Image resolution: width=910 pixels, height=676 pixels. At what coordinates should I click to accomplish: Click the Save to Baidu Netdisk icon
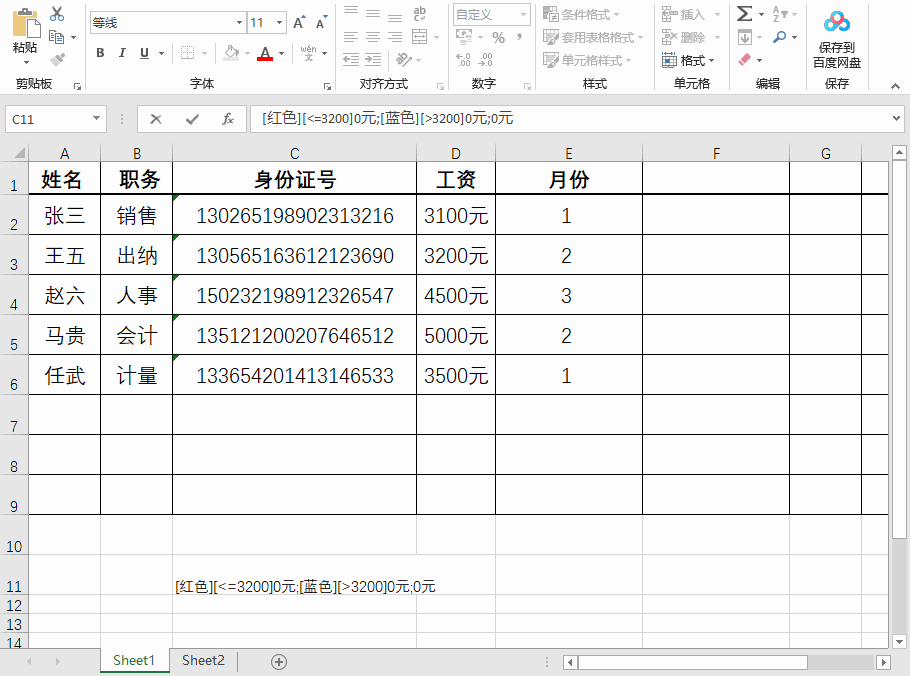(x=836, y=22)
